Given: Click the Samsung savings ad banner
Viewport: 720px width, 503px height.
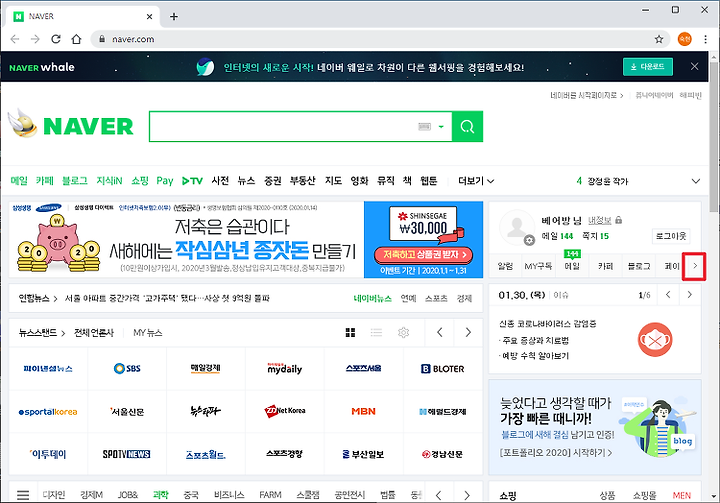Looking at the screenshot, I should coord(246,239).
